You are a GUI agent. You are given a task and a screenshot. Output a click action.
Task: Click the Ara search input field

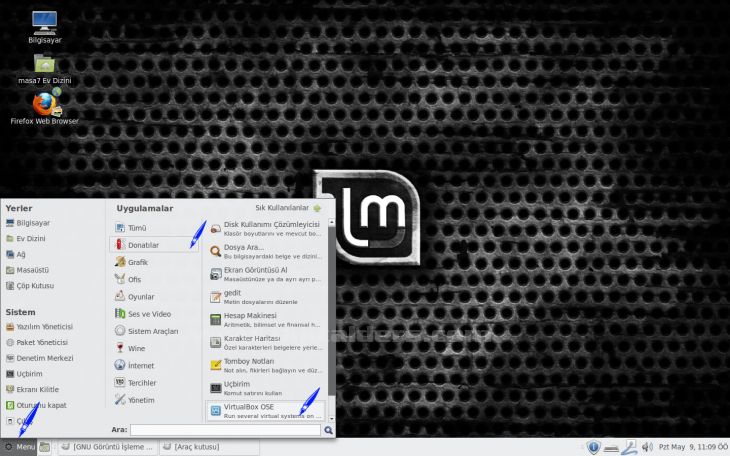225,430
